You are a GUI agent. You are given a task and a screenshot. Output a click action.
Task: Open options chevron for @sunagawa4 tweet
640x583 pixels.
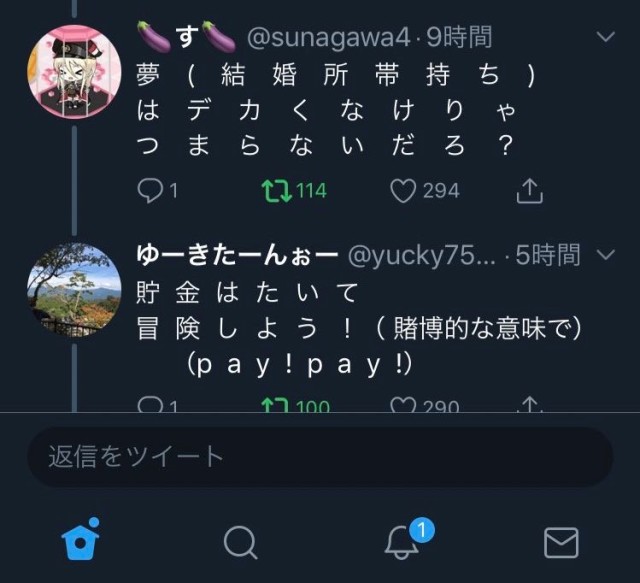coord(605,37)
